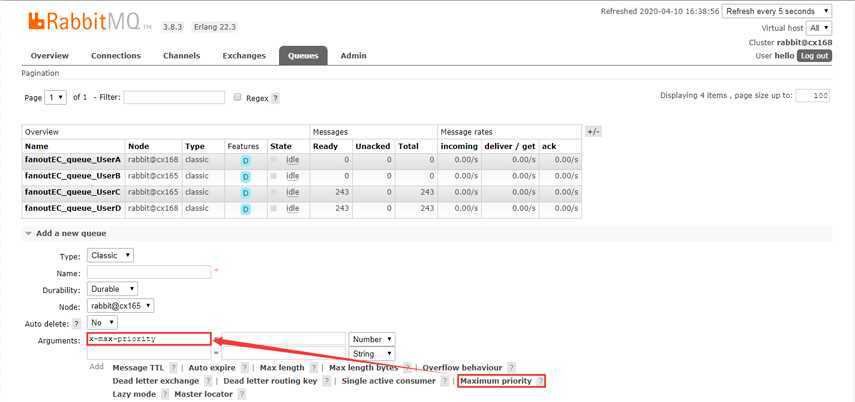Viewport: 855px width, 402px height.
Task: Toggle the Pagination section
Action: coord(40,73)
